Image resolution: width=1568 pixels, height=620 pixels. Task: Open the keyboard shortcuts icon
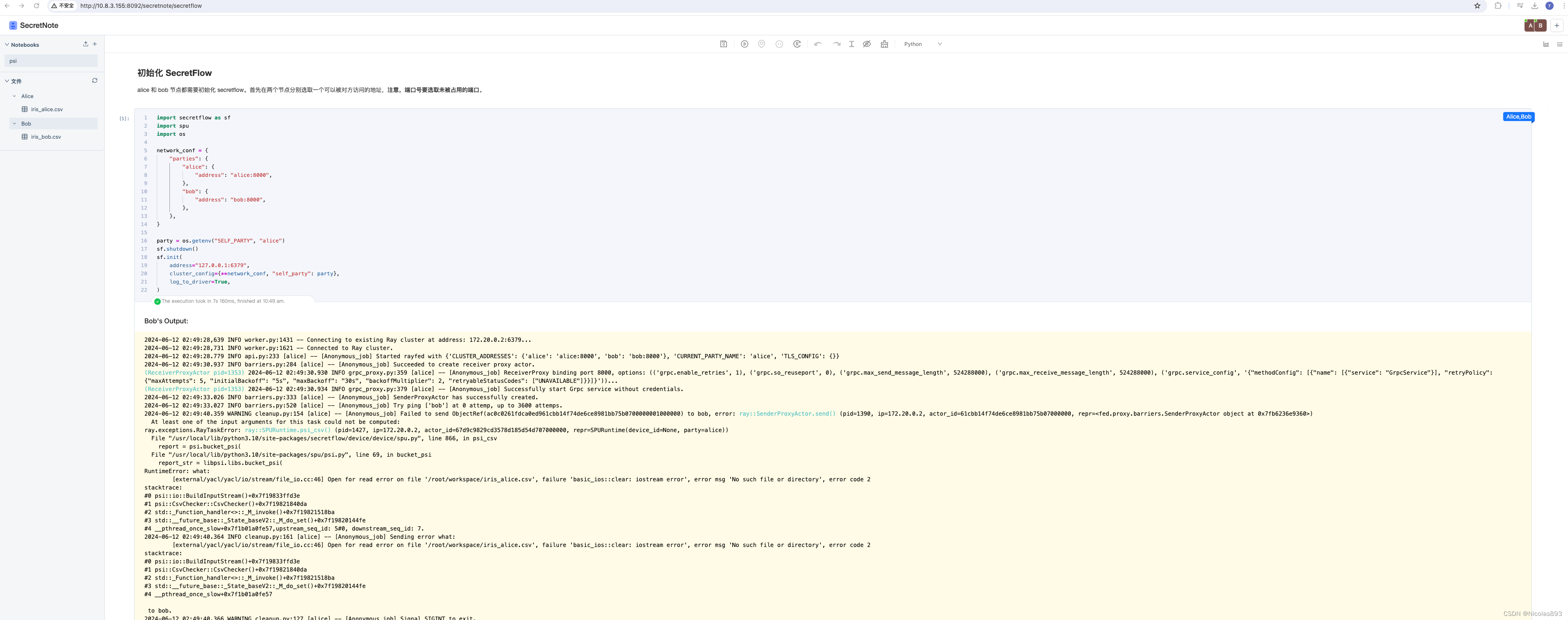1559,44
